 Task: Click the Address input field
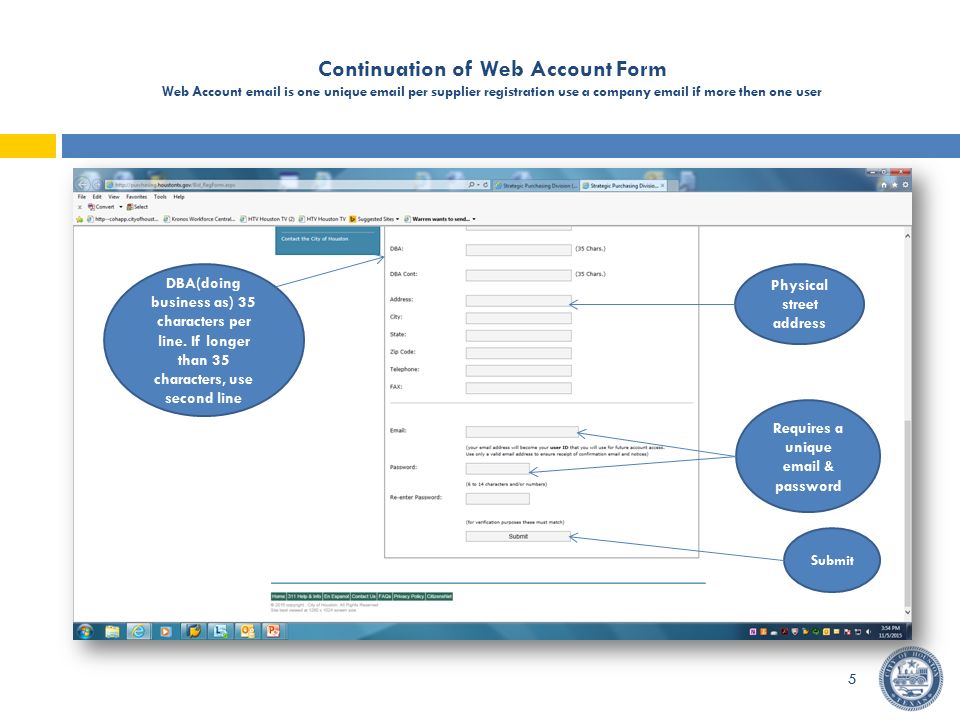click(519, 301)
